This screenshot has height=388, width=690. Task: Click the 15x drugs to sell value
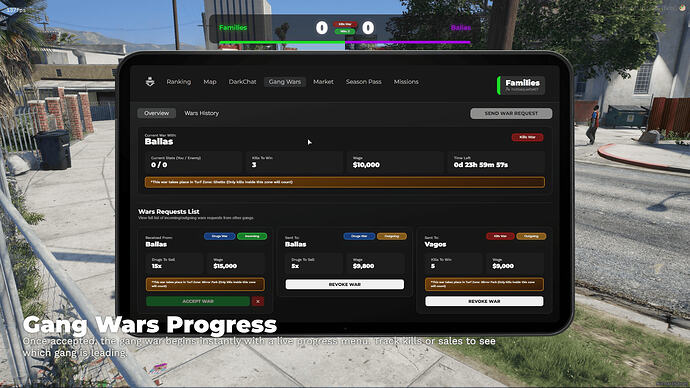[x=157, y=266]
